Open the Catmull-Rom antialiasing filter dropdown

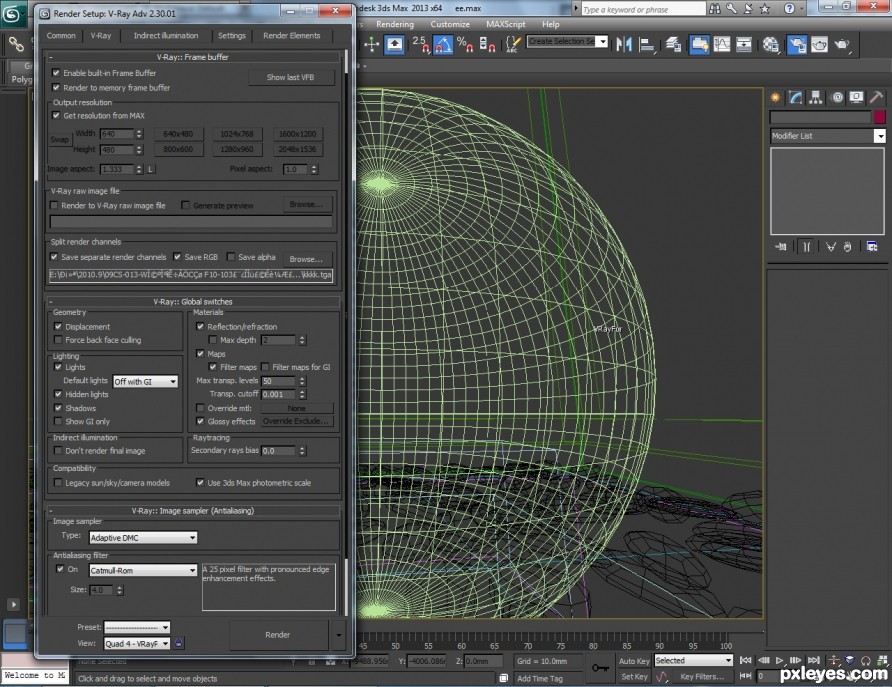tap(143, 570)
